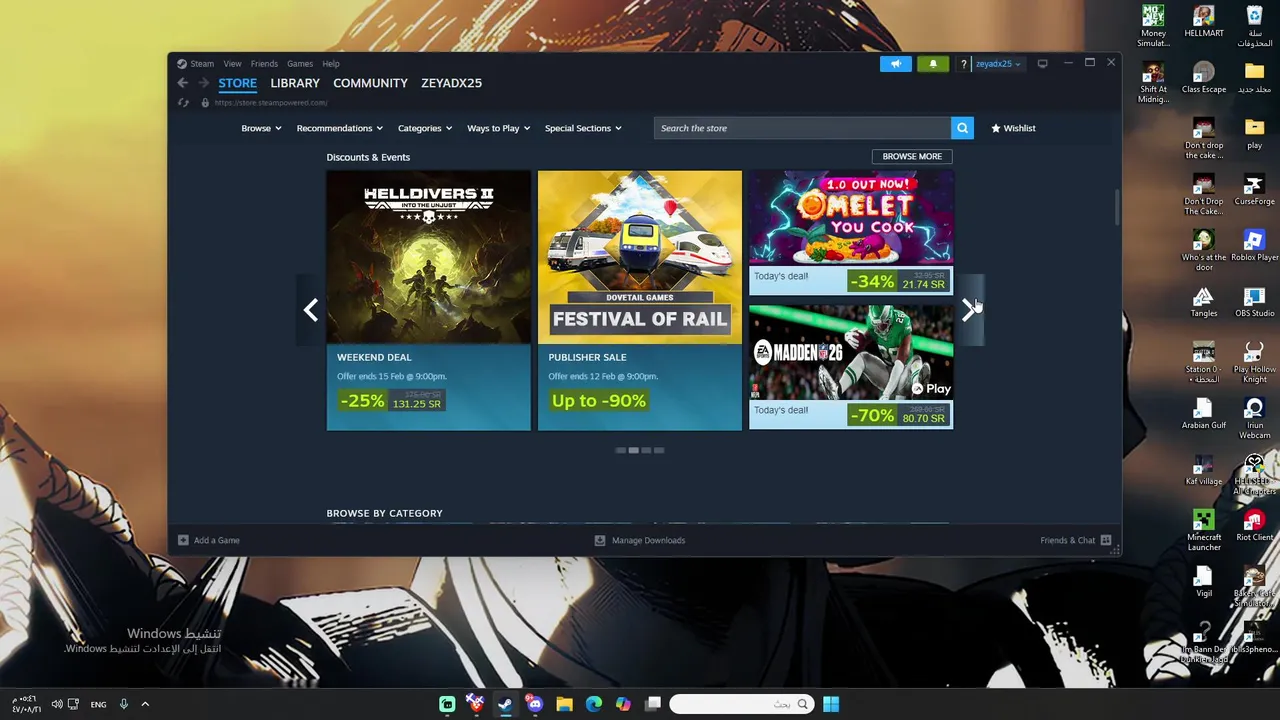This screenshot has height=720, width=1280.
Task: Go to the ZEYADX25 profile tab
Action: click(451, 83)
